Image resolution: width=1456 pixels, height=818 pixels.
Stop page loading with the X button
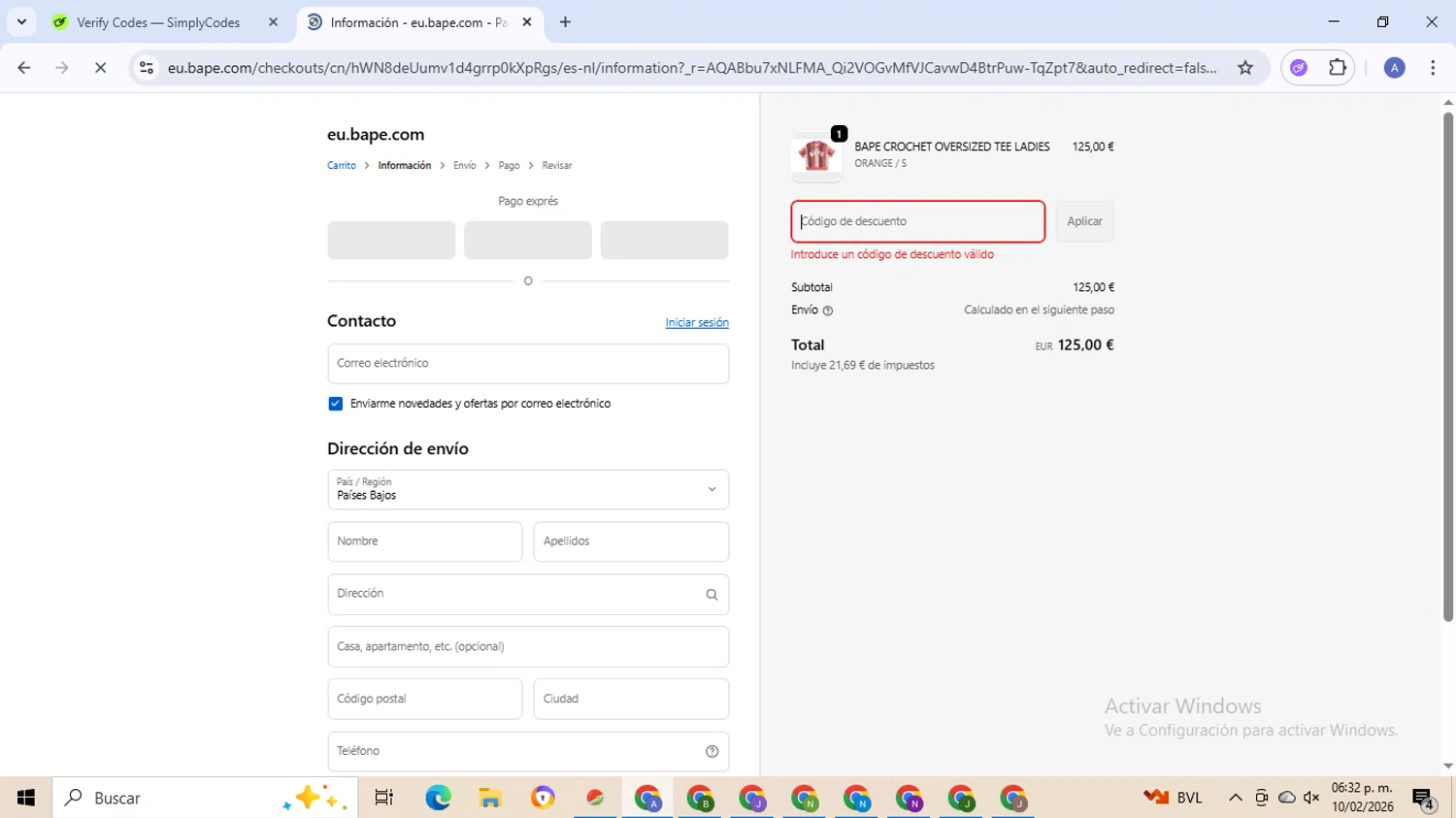[x=100, y=68]
